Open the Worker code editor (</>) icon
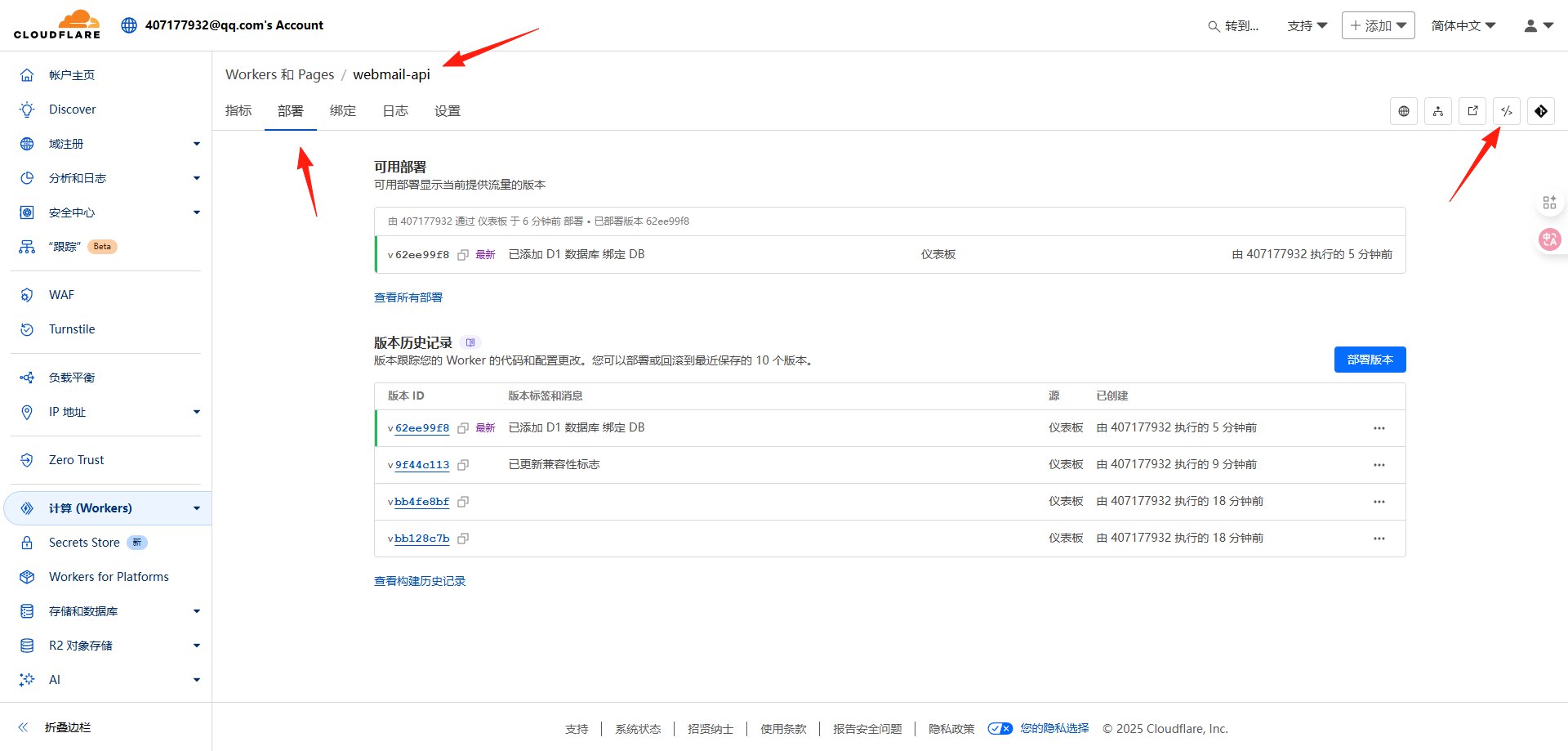The height and width of the screenshot is (751, 1568). pos(1507,111)
